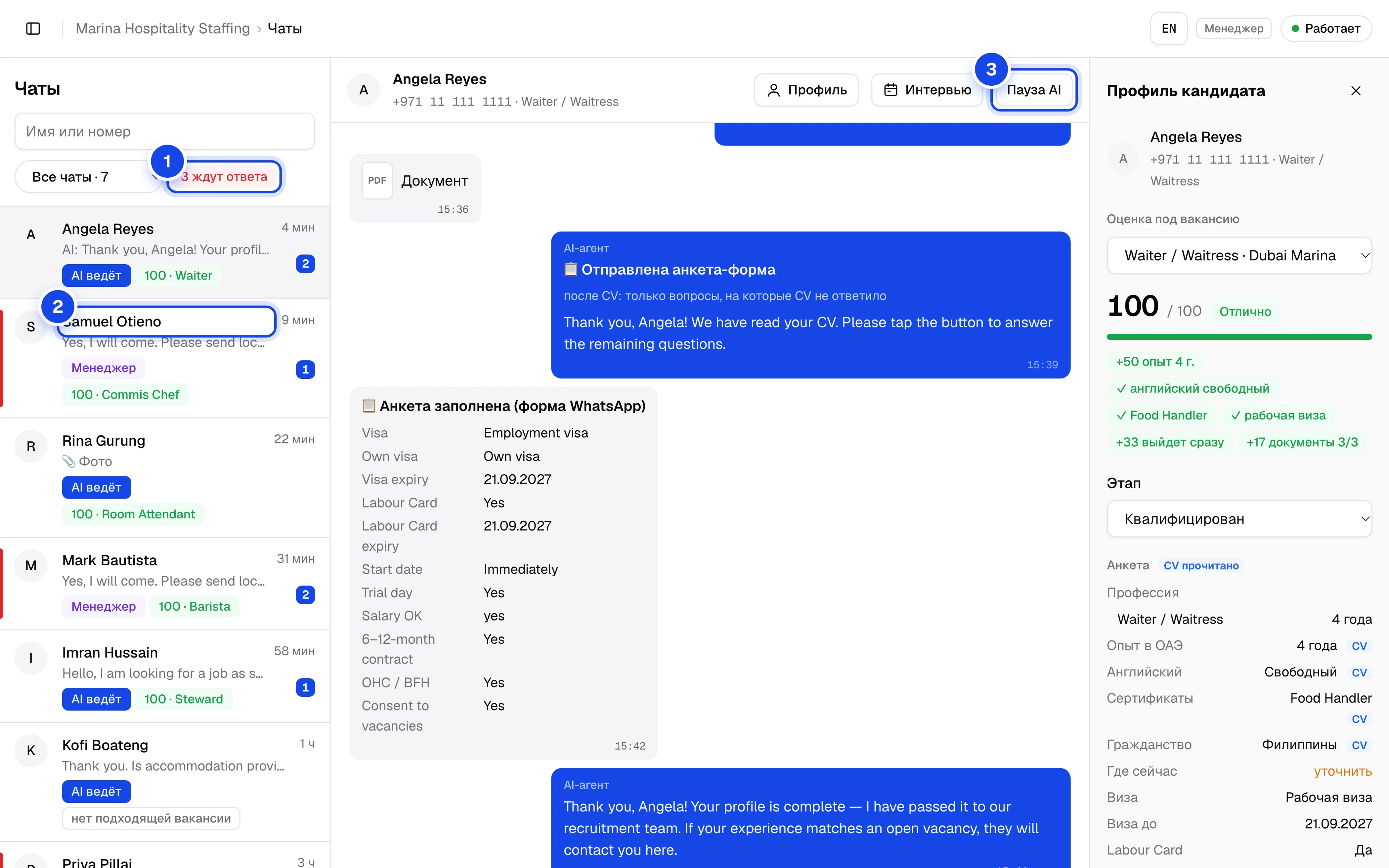Click the unread badge on Mark Bautista chat
Screen dimensions: 1389x868
point(305,595)
